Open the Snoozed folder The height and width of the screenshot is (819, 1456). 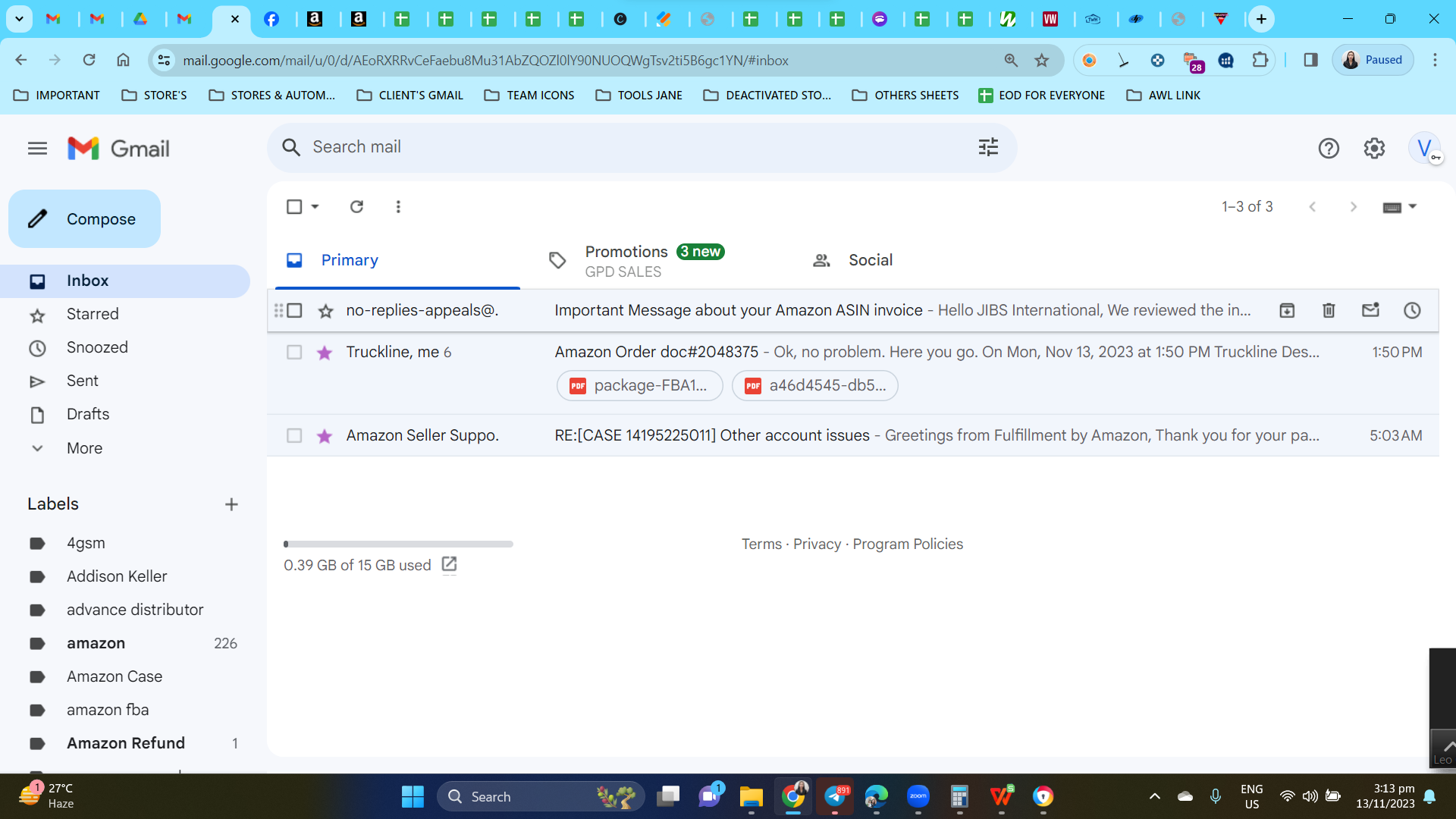[x=97, y=347]
